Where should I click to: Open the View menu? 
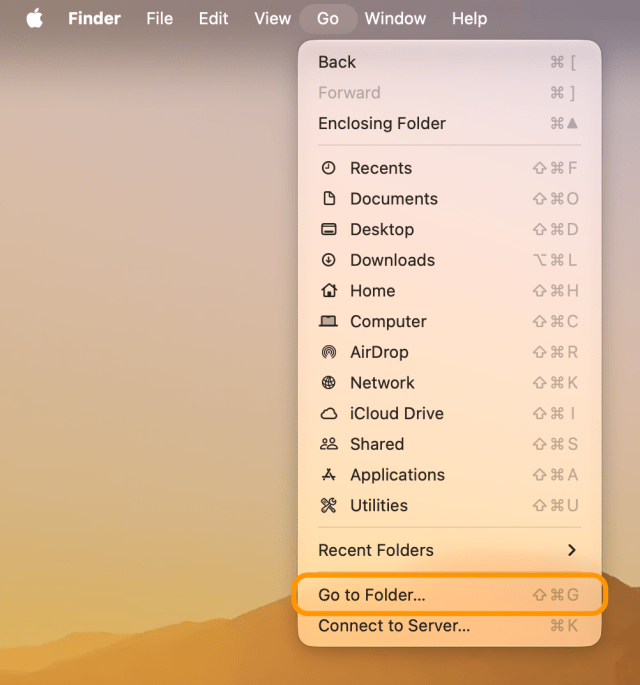273,19
